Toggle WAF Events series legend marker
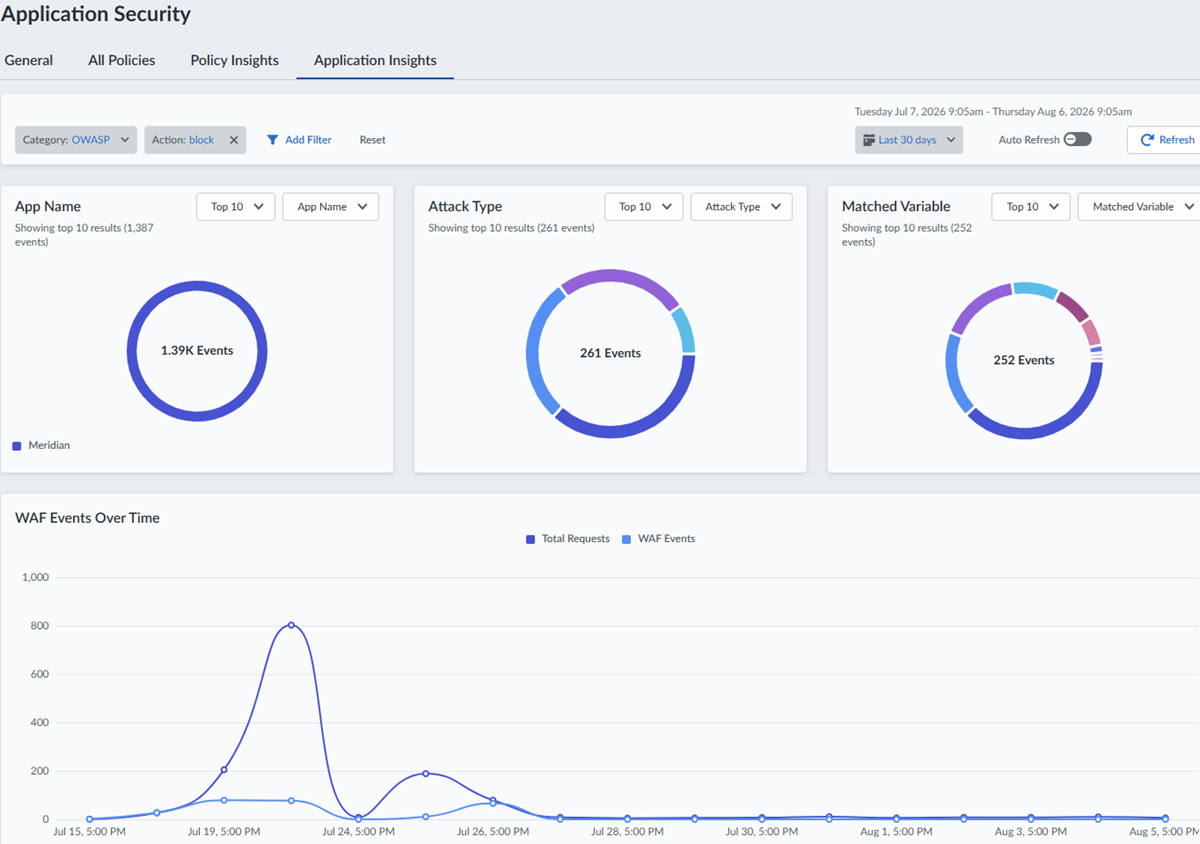1200x844 pixels. tap(627, 539)
